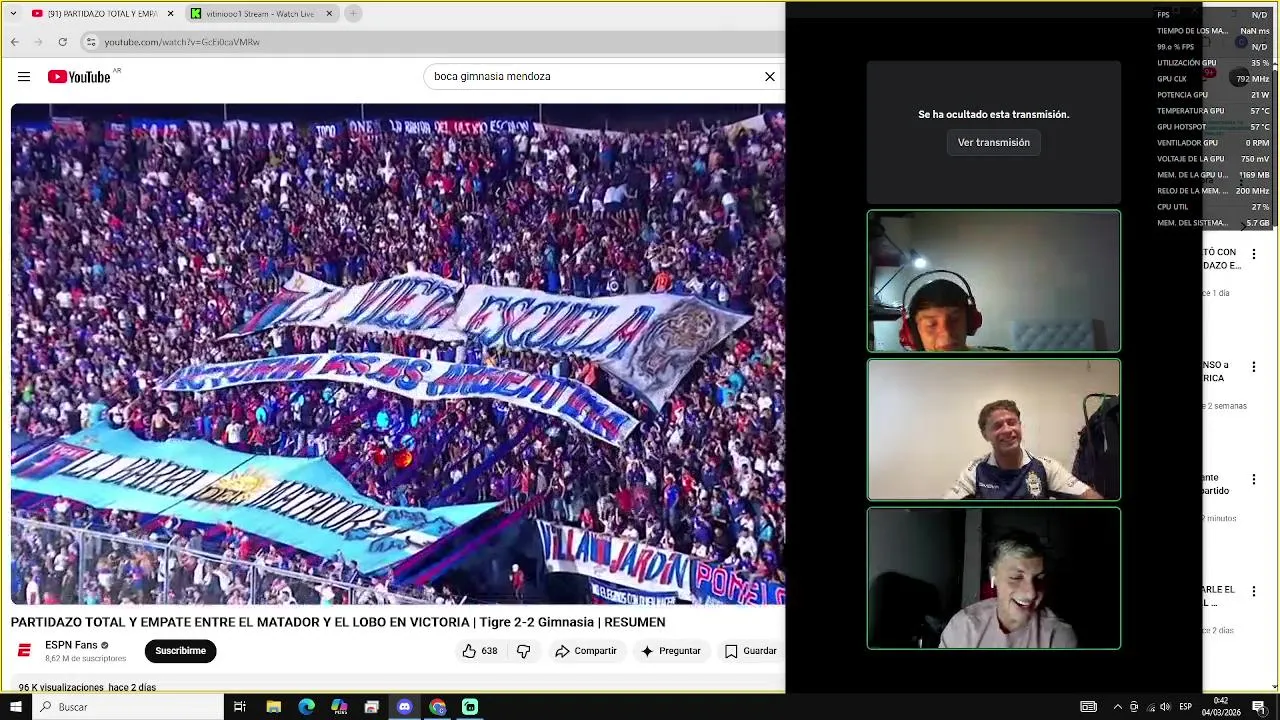Open the Preguntar AI ask button
Viewport: 1280px width, 720px height.
(670, 651)
